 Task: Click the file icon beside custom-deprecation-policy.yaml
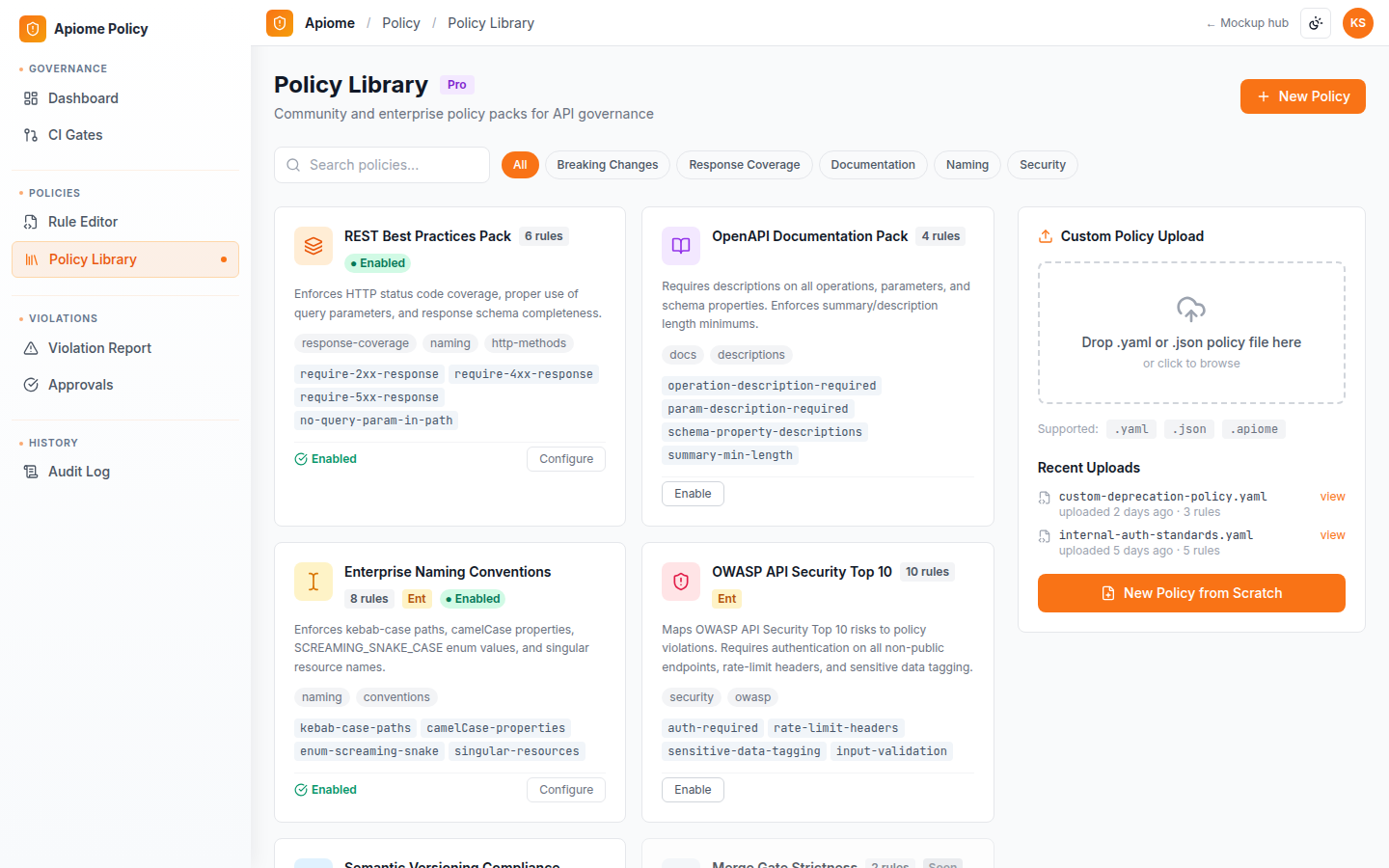point(1044,498)
